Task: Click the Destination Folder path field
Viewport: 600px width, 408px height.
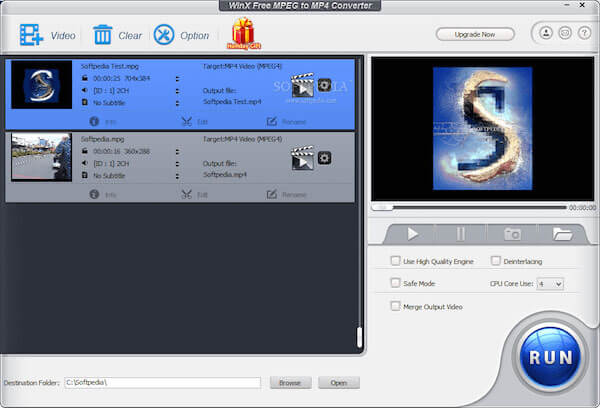Action: pos(162,382)
